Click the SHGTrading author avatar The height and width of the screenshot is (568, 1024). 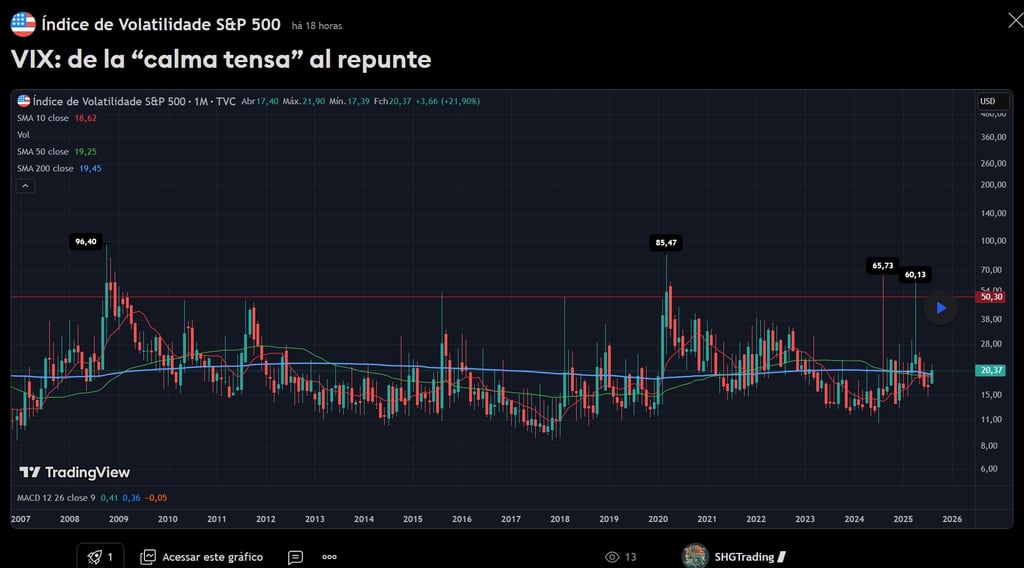coord(695,556)
